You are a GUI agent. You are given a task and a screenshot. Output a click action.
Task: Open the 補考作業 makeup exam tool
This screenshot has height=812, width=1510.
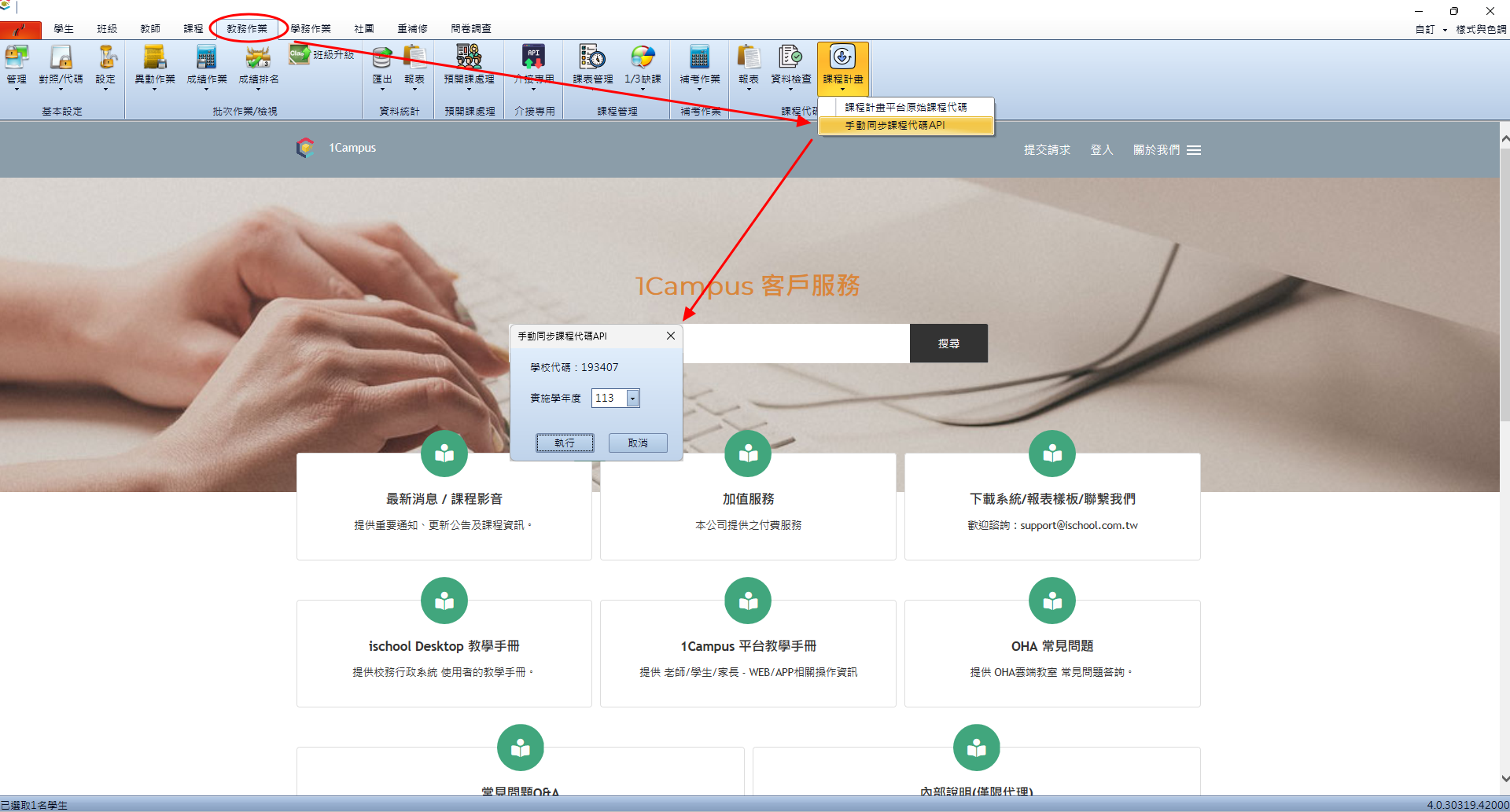point(700,66)
